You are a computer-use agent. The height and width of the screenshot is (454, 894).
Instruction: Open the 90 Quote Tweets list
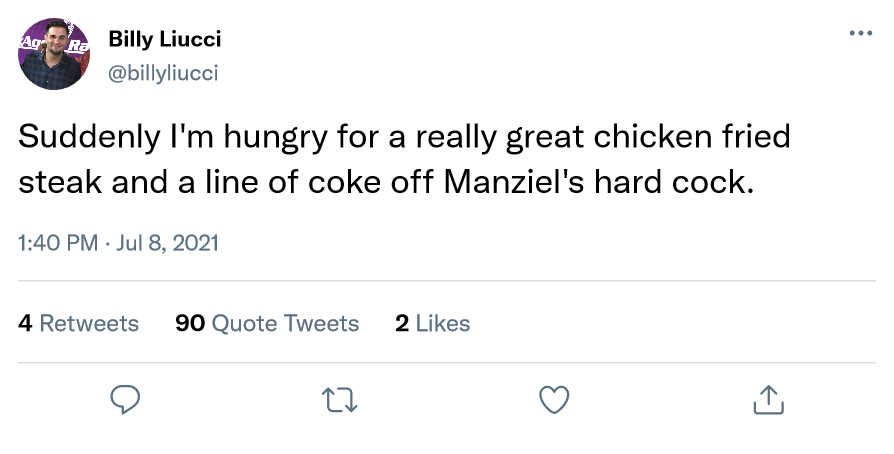click(267, 323)
